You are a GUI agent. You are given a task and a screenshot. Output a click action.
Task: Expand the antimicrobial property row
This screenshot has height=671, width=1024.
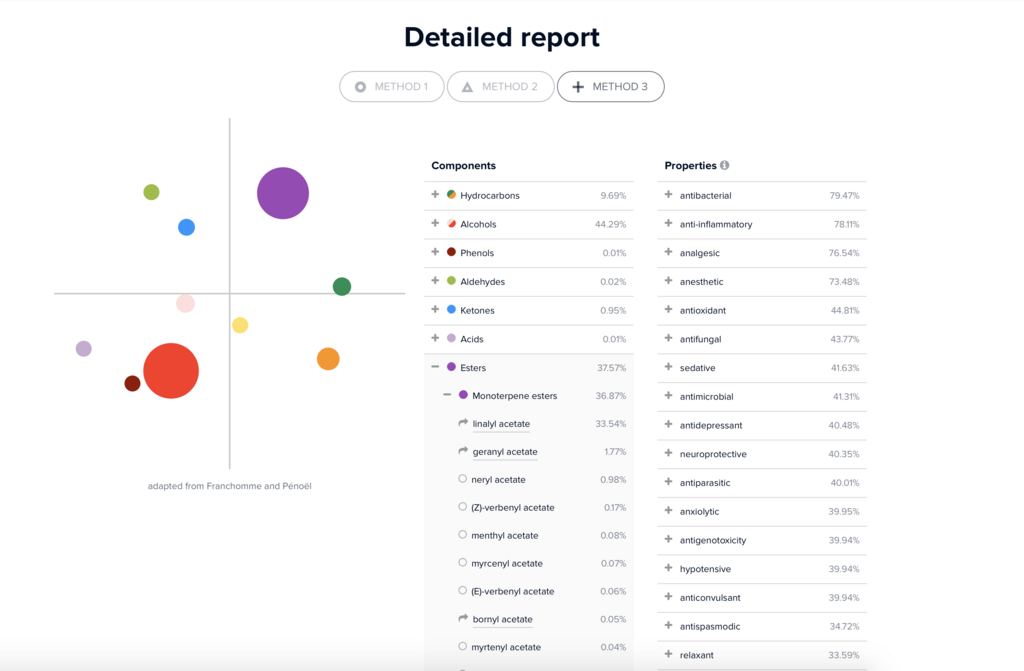(x=668, y=396)
